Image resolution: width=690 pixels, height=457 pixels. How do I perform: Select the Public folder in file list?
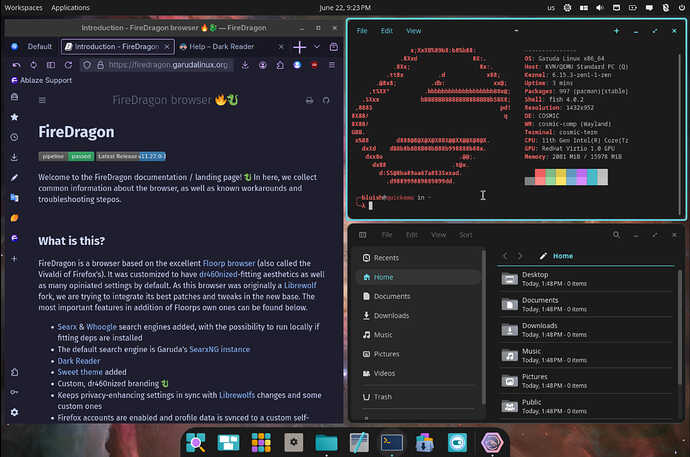[586, 406]
